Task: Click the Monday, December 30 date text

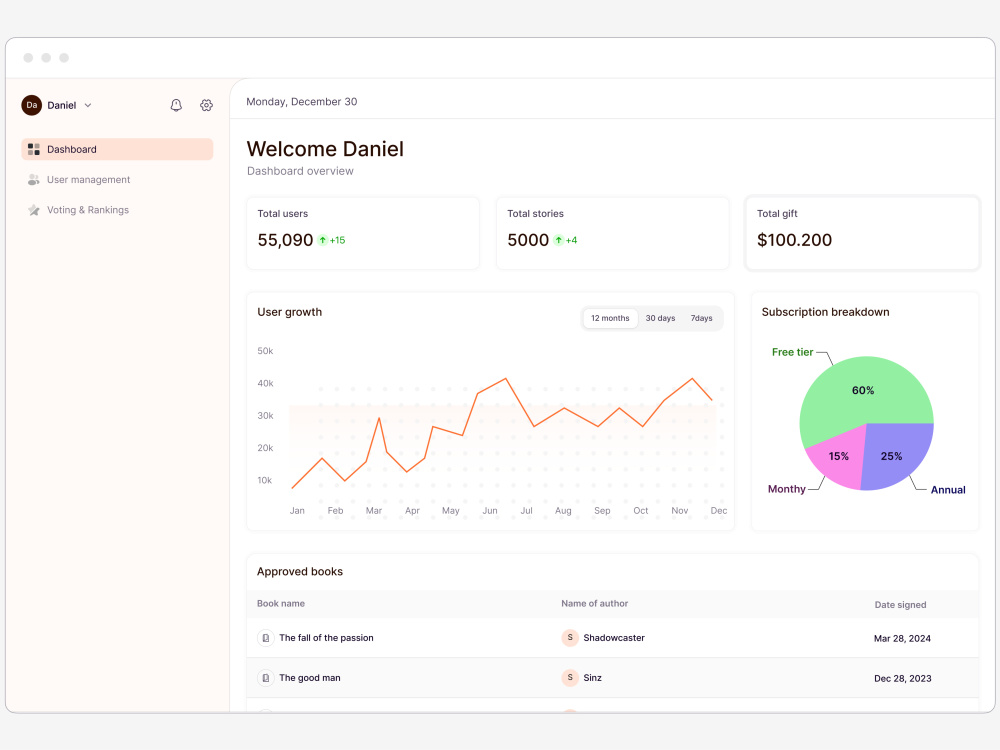Action: (x=302, y=101)
